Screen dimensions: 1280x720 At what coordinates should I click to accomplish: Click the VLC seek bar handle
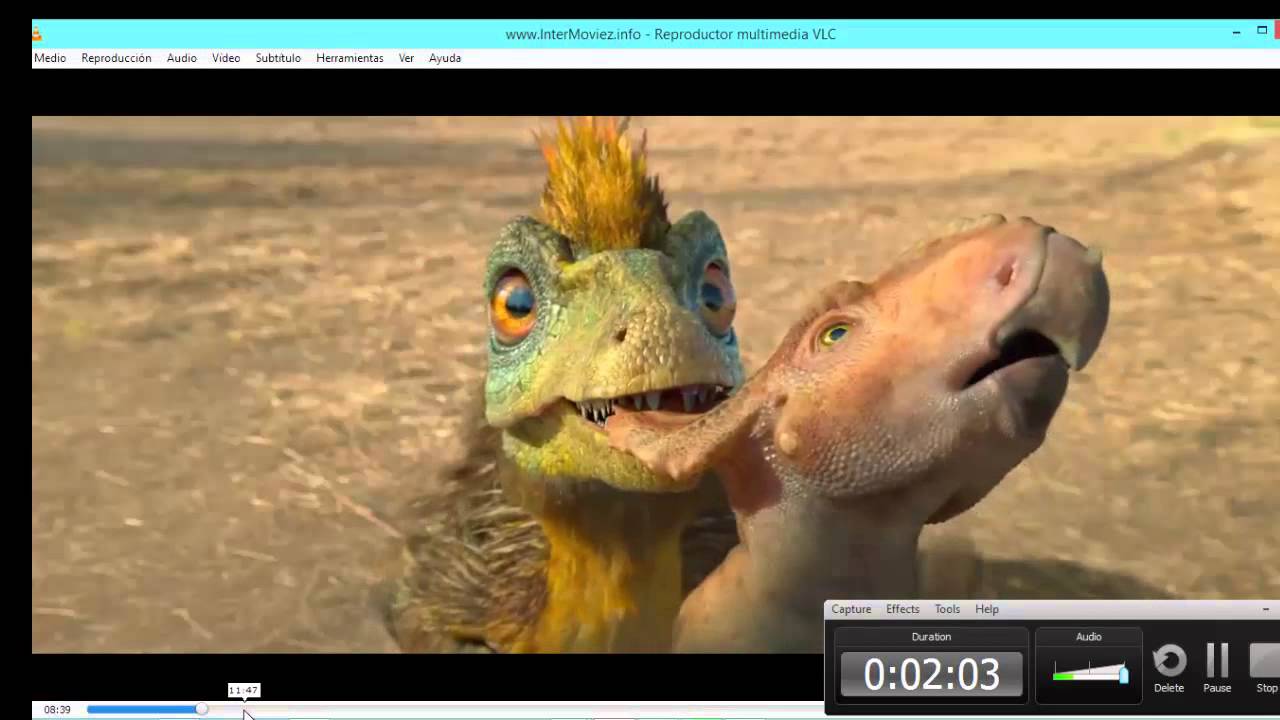(x=202, y=709)
